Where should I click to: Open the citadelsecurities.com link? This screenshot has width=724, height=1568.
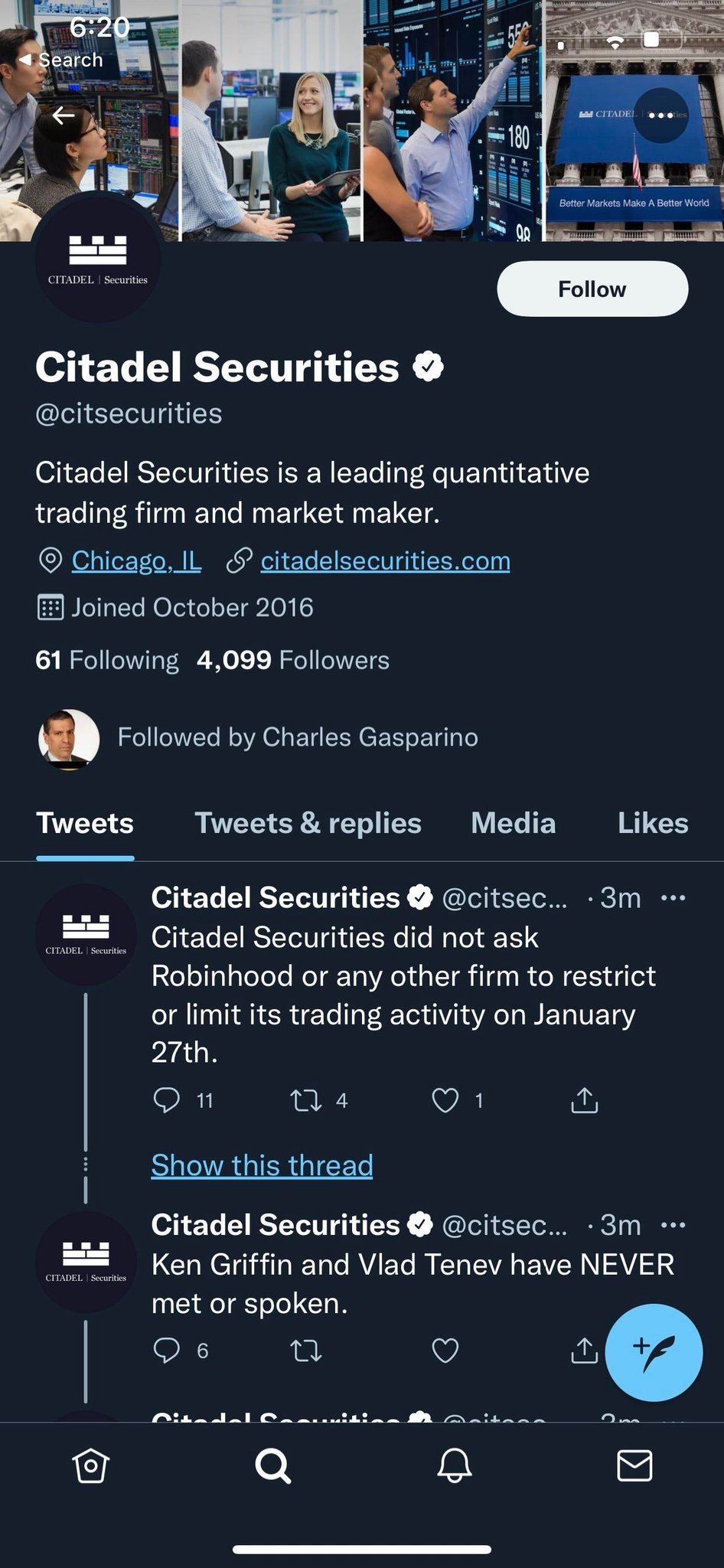point(385,561)
